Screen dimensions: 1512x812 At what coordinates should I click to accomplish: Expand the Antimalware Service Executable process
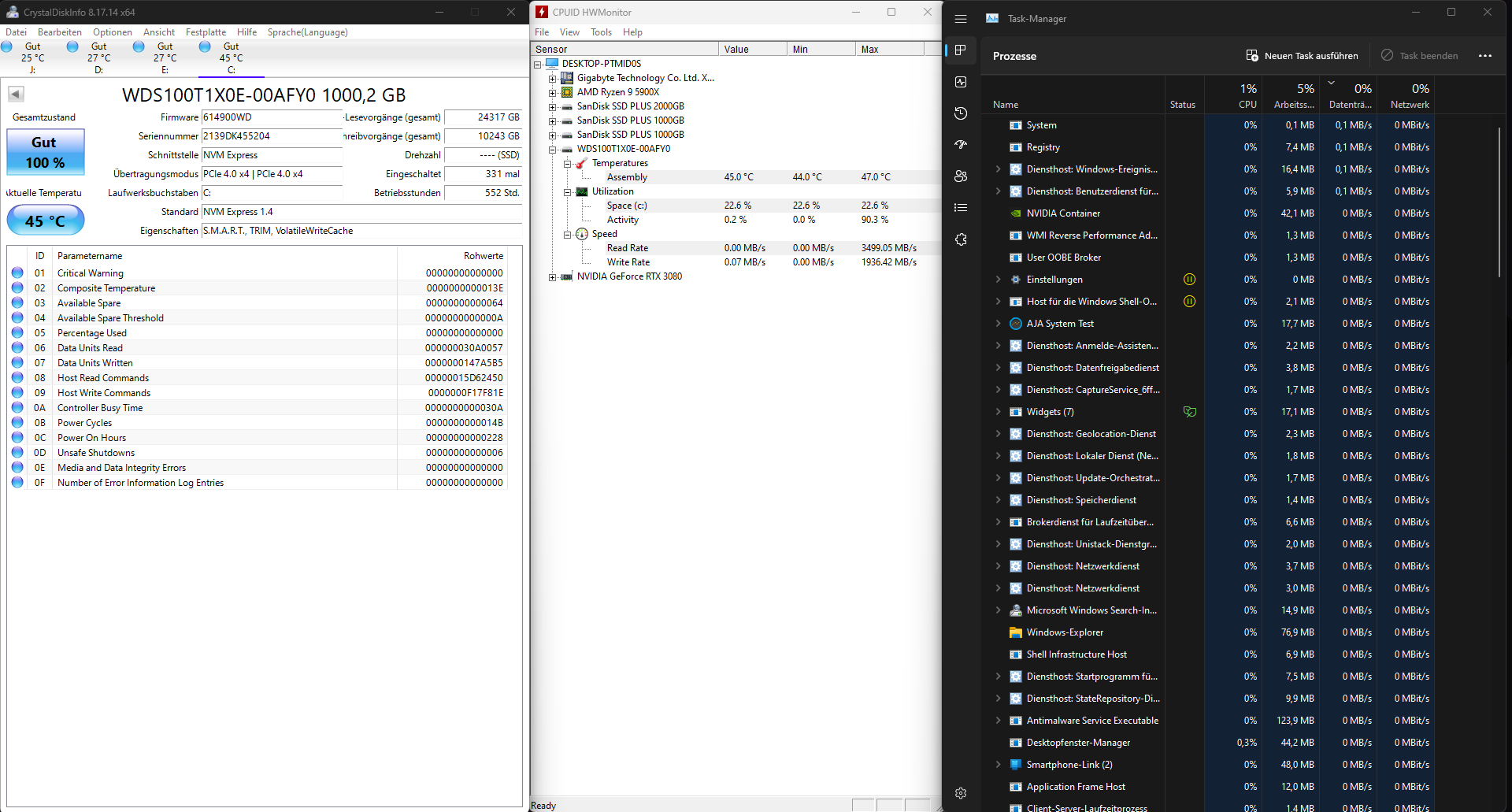point(998,721)
